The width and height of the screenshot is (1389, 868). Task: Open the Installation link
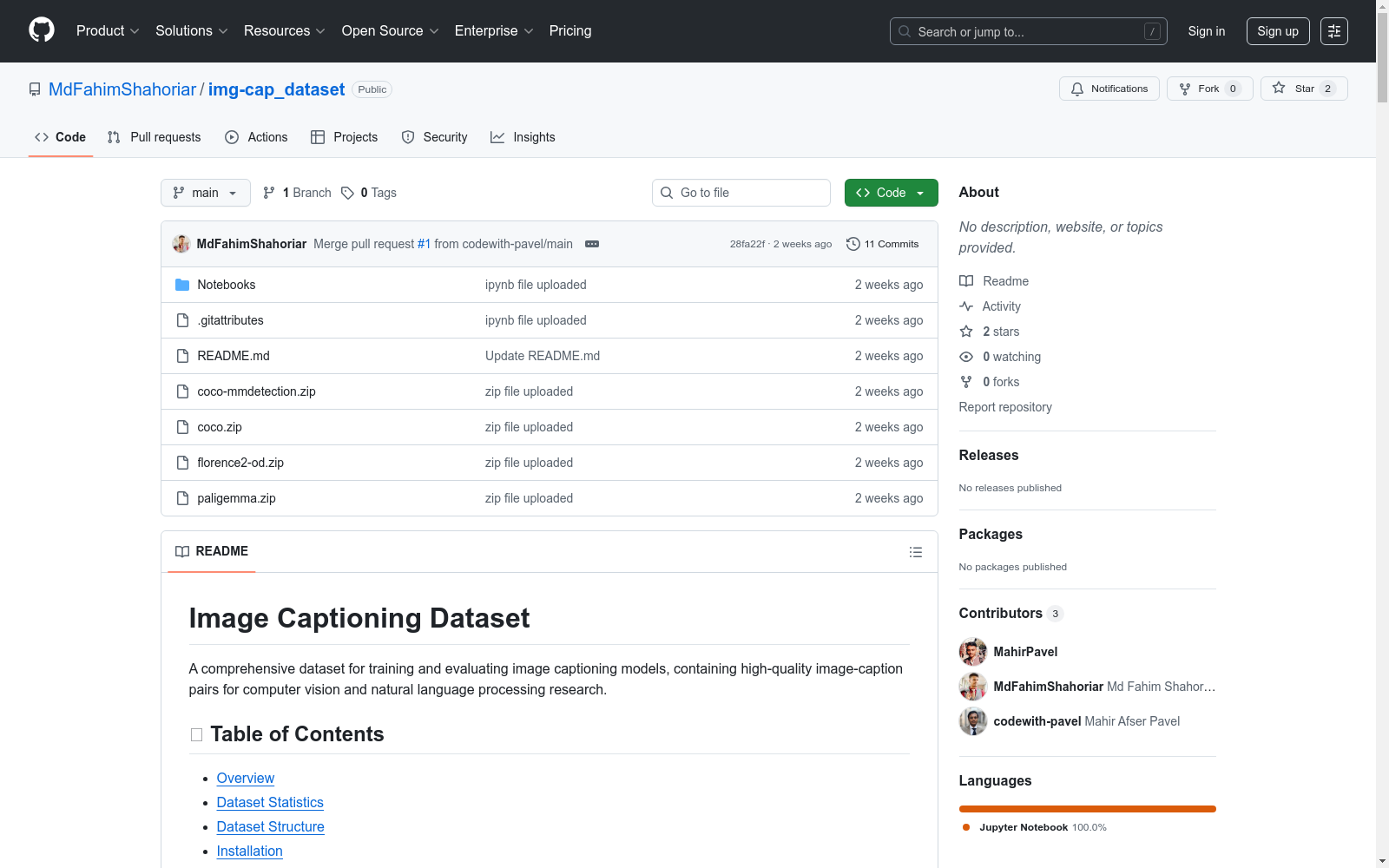(250, 852)
